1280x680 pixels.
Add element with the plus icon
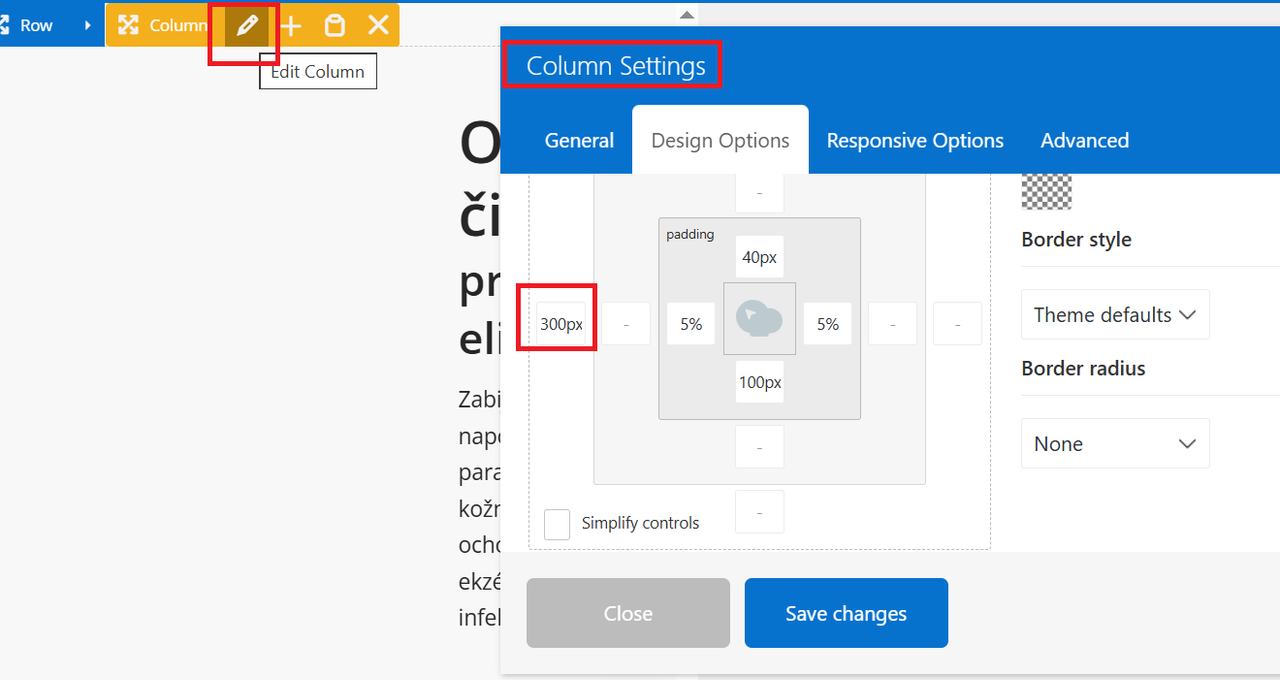coord(291,26)
